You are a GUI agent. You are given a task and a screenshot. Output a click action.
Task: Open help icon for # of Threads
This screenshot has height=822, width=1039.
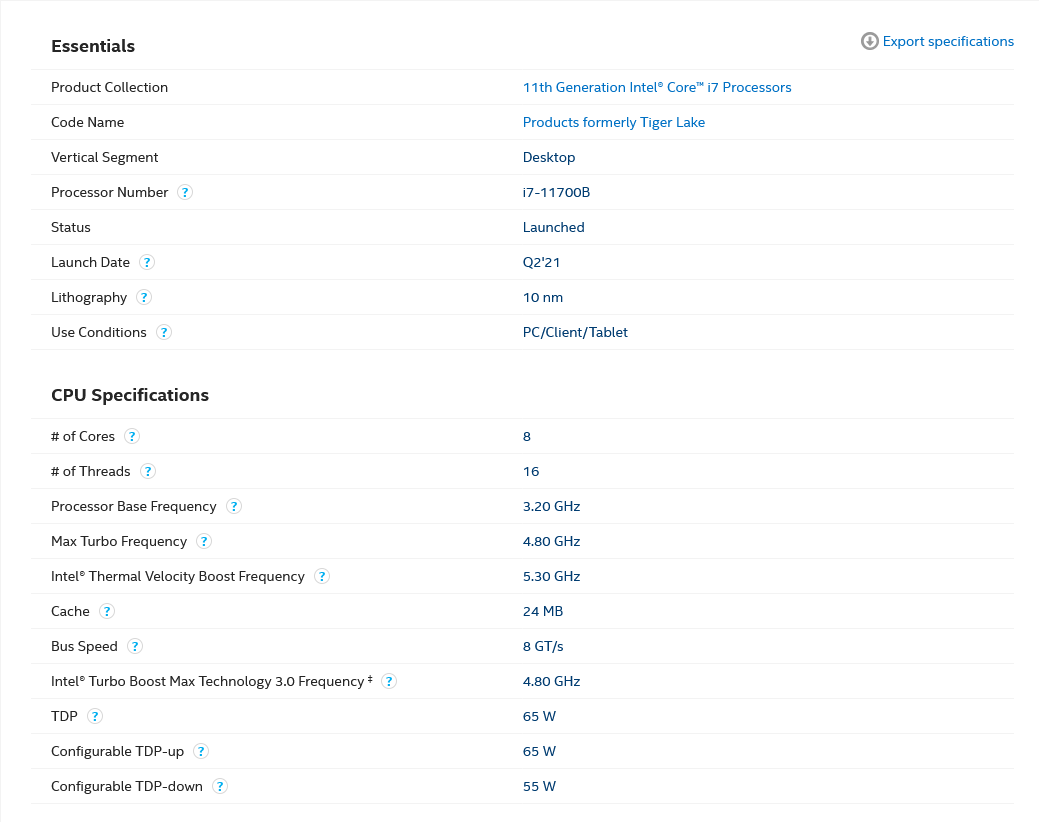148,472
